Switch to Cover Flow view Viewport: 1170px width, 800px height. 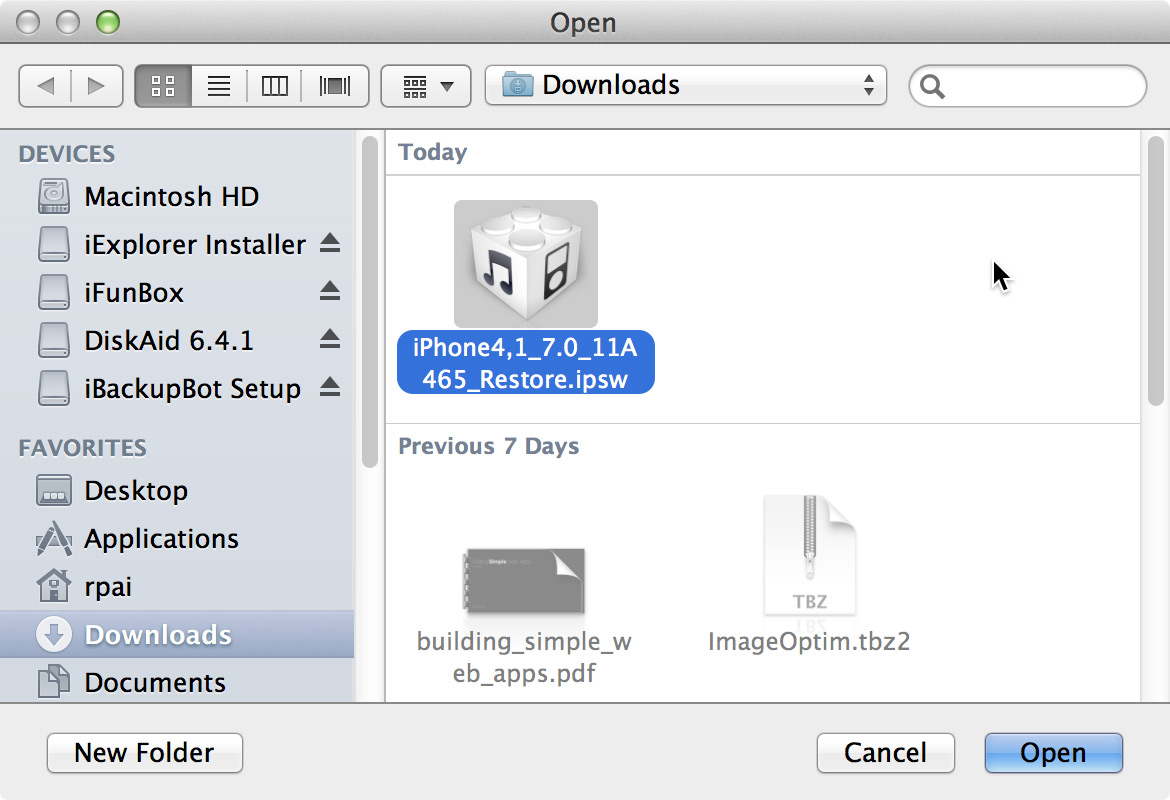coord(335,86)
